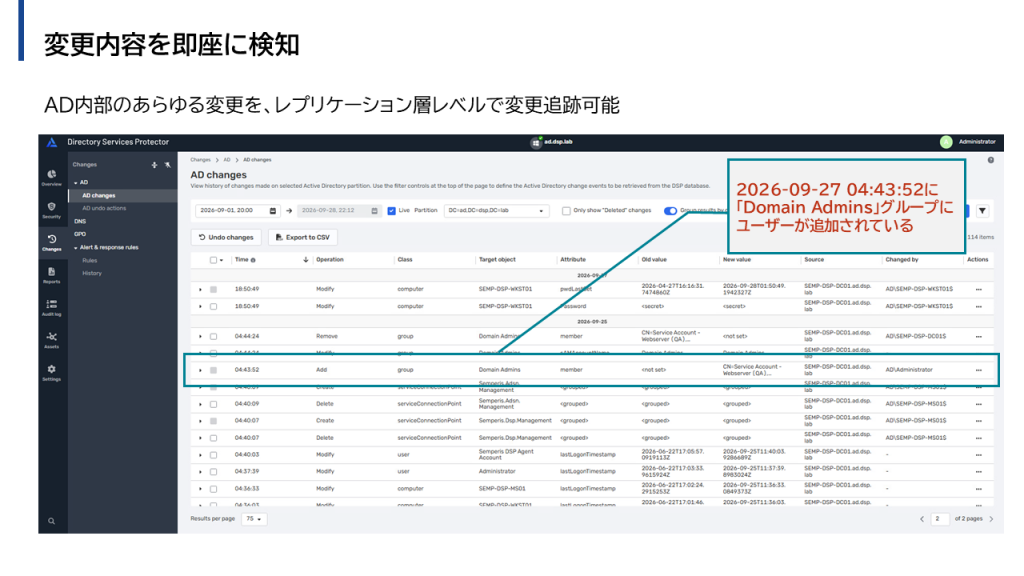Collapse Alert & response rules caret
1024x576 pixels.
click(x=76, y=248)
